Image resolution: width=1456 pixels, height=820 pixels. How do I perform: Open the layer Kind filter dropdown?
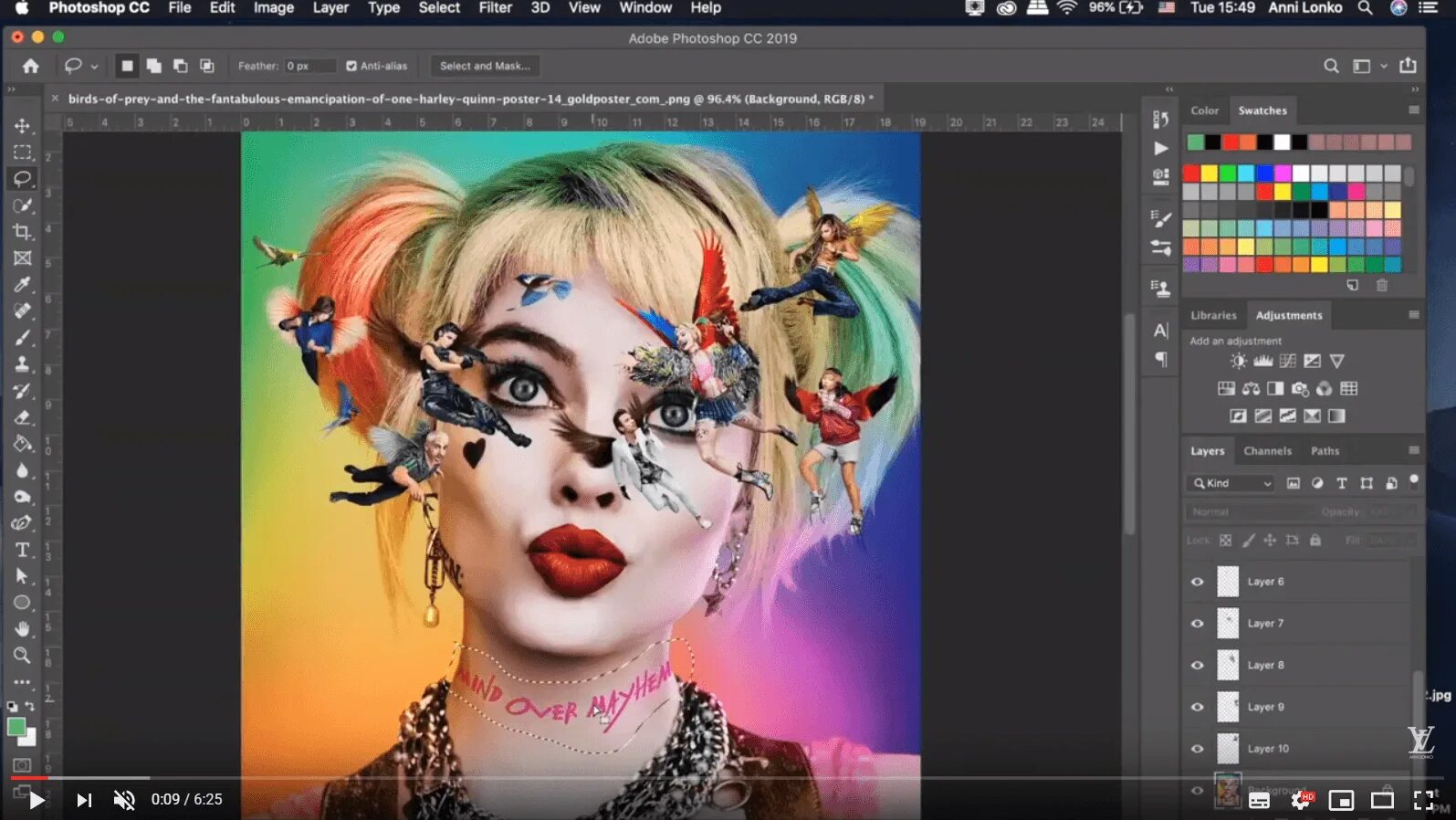(1232, 483)
